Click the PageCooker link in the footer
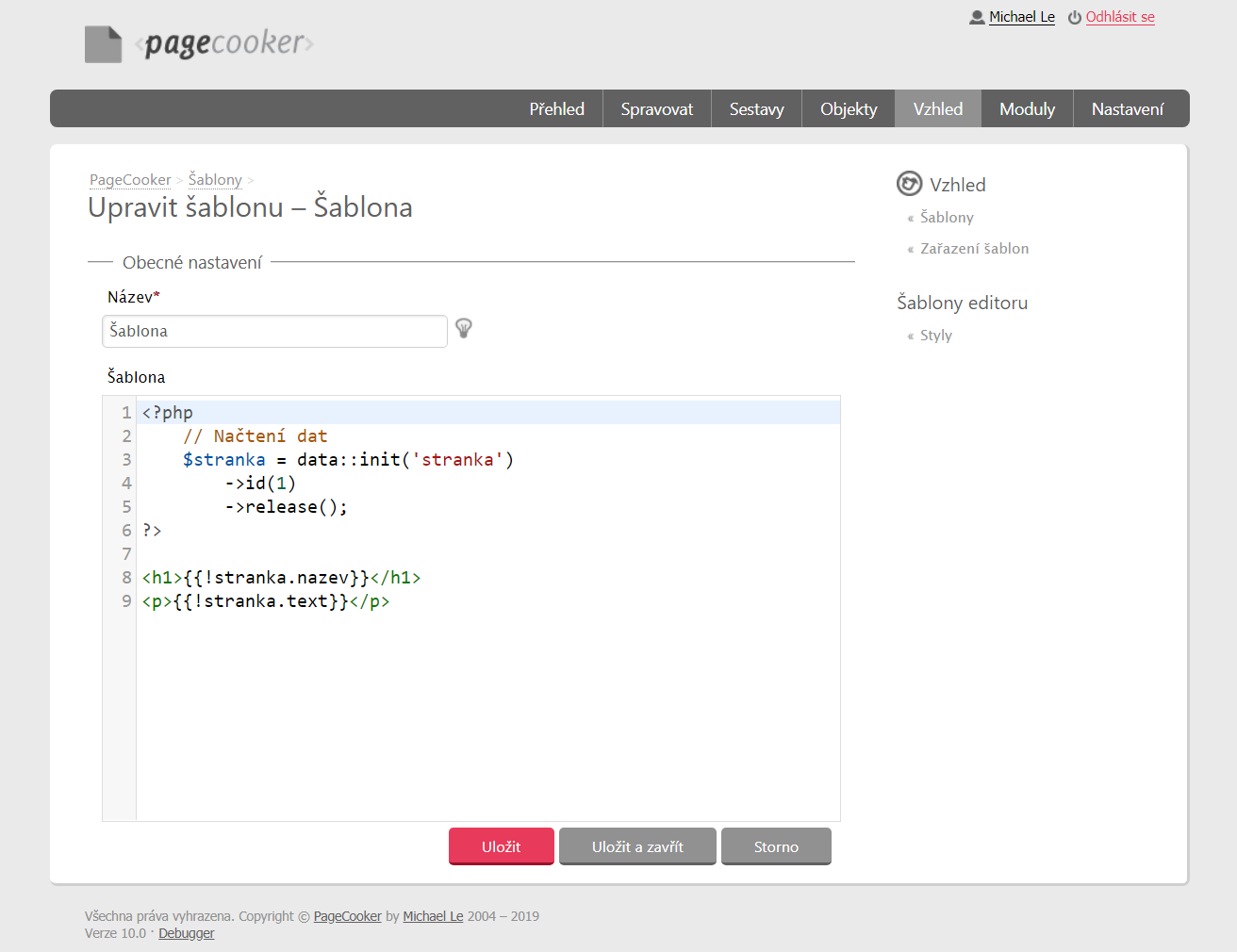Image resolution: width=1237 pixels, height=952 pixels. tap(348, 916)
